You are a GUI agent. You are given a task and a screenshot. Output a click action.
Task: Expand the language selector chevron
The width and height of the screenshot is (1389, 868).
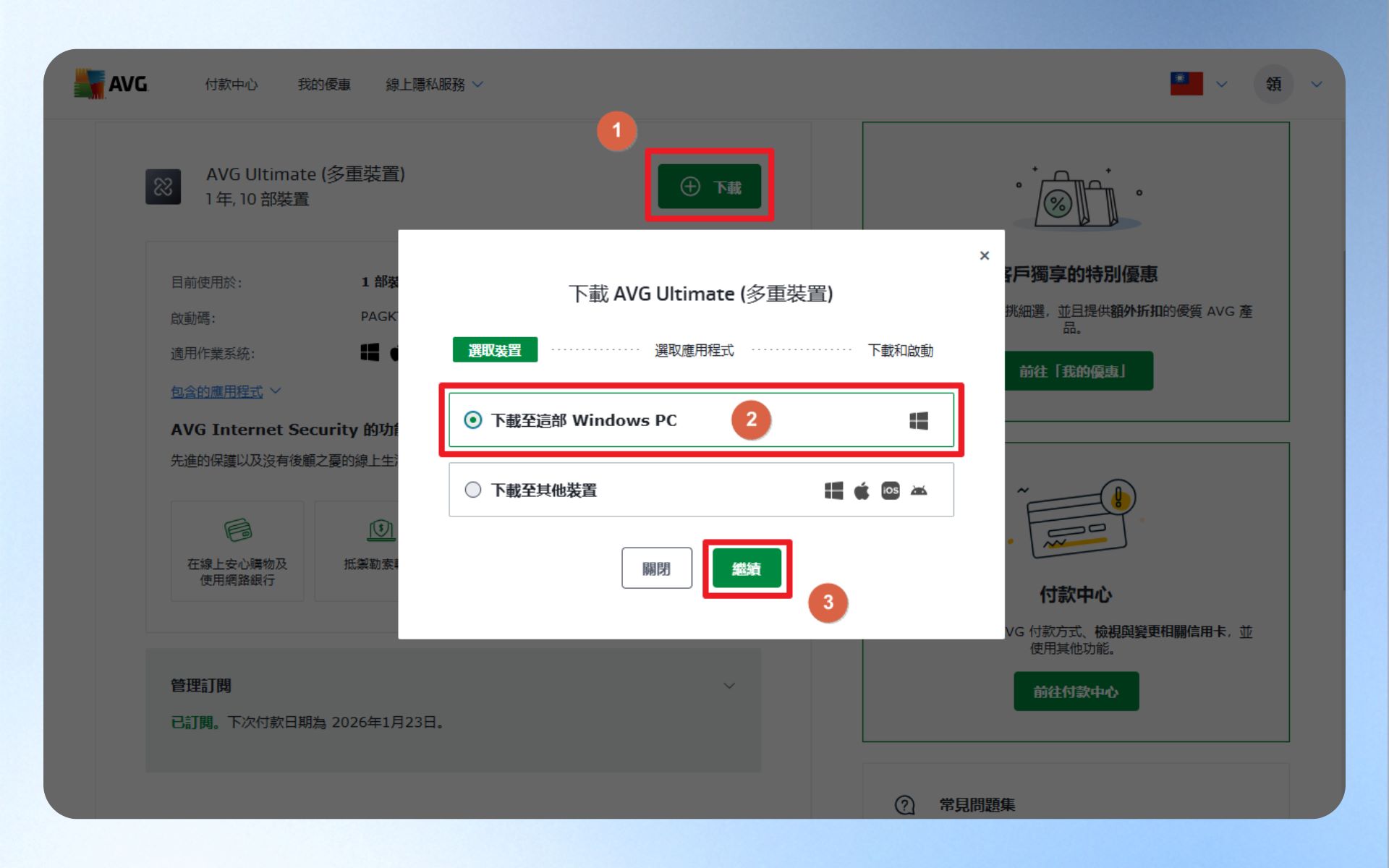1222,84
